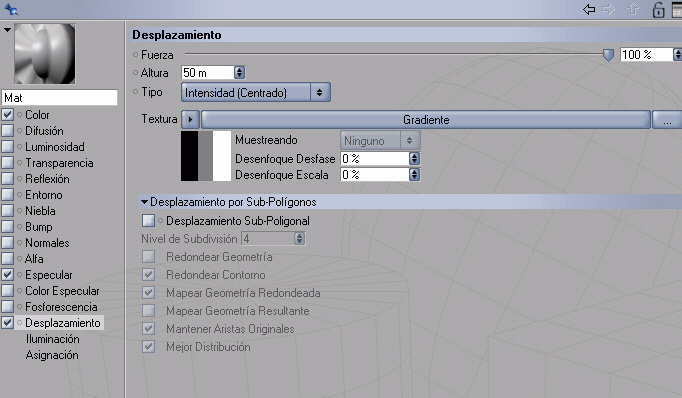Viewport: 682px width, 398px height.
Task: Open the Muestreando Ninguno dropdown
Action: tap(380, 140)
